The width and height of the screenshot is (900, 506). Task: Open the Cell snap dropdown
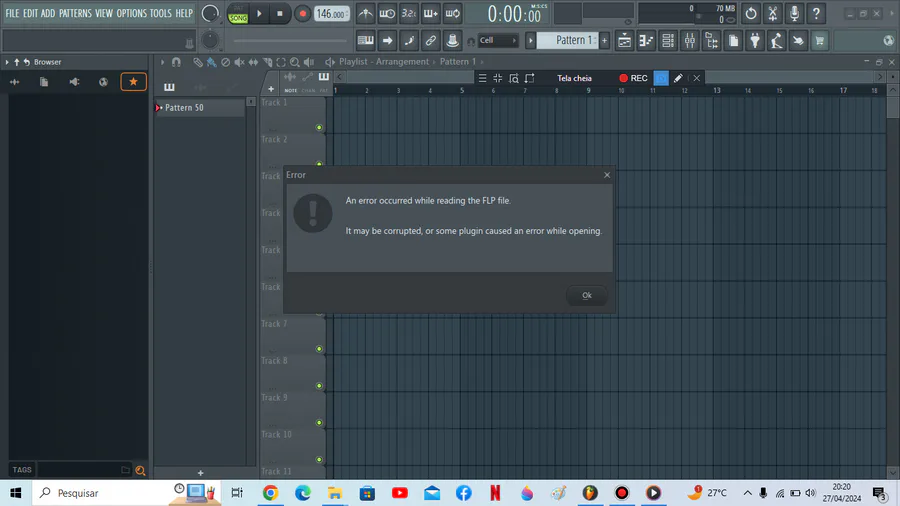498,40
